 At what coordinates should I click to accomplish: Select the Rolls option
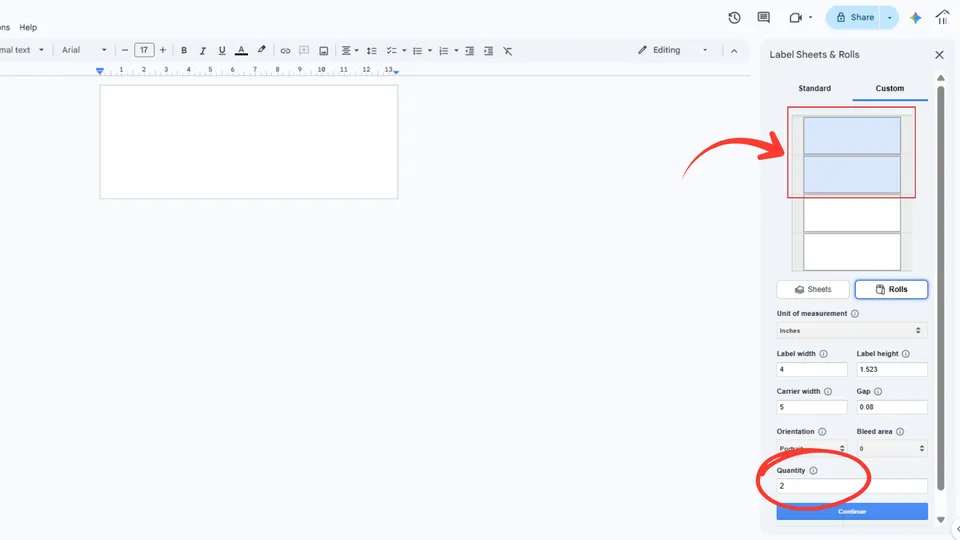click(891, 290)
